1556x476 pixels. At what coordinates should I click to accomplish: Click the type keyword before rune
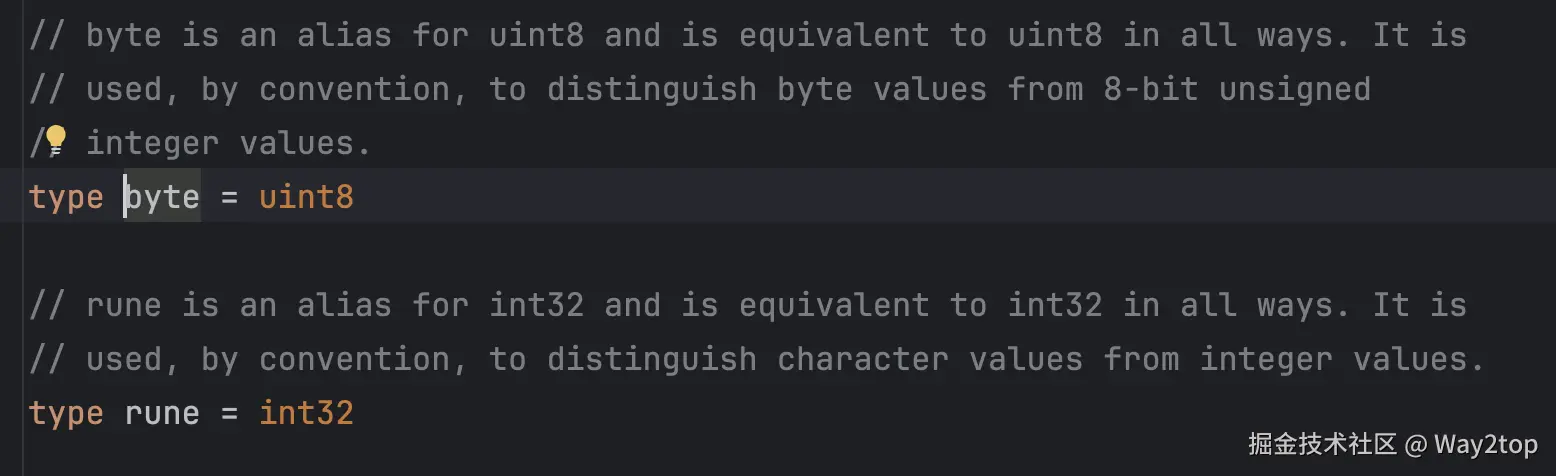tap(66, 413)
